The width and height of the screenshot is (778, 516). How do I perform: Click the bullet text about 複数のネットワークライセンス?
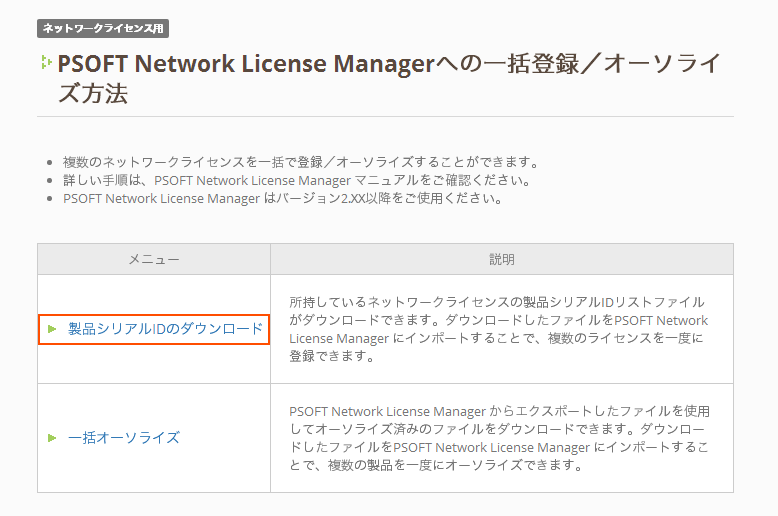point(300,162)
